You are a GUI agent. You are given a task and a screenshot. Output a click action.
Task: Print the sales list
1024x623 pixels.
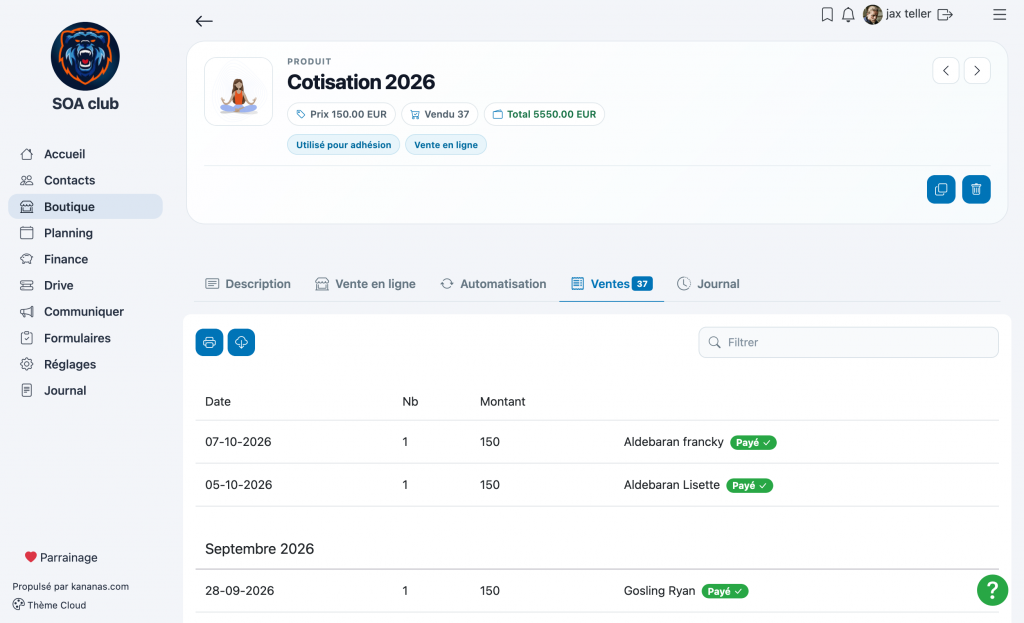[x=210, y=342]
